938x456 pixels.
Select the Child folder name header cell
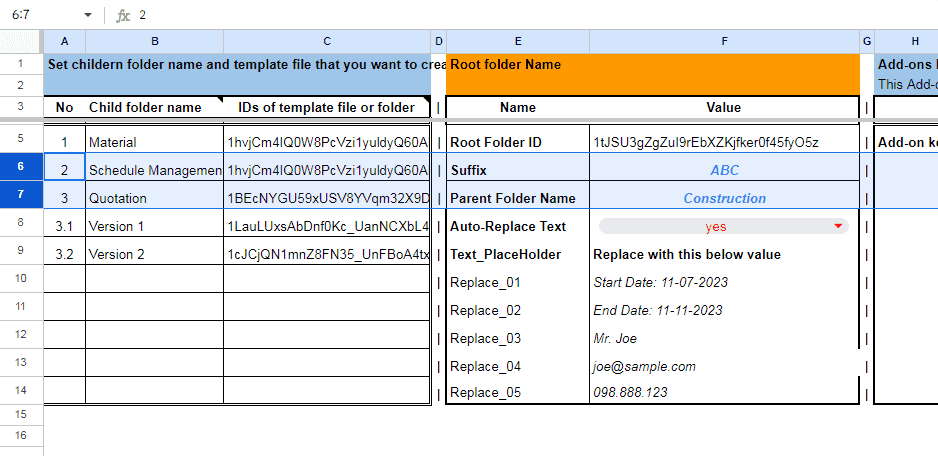click(154, 107)
